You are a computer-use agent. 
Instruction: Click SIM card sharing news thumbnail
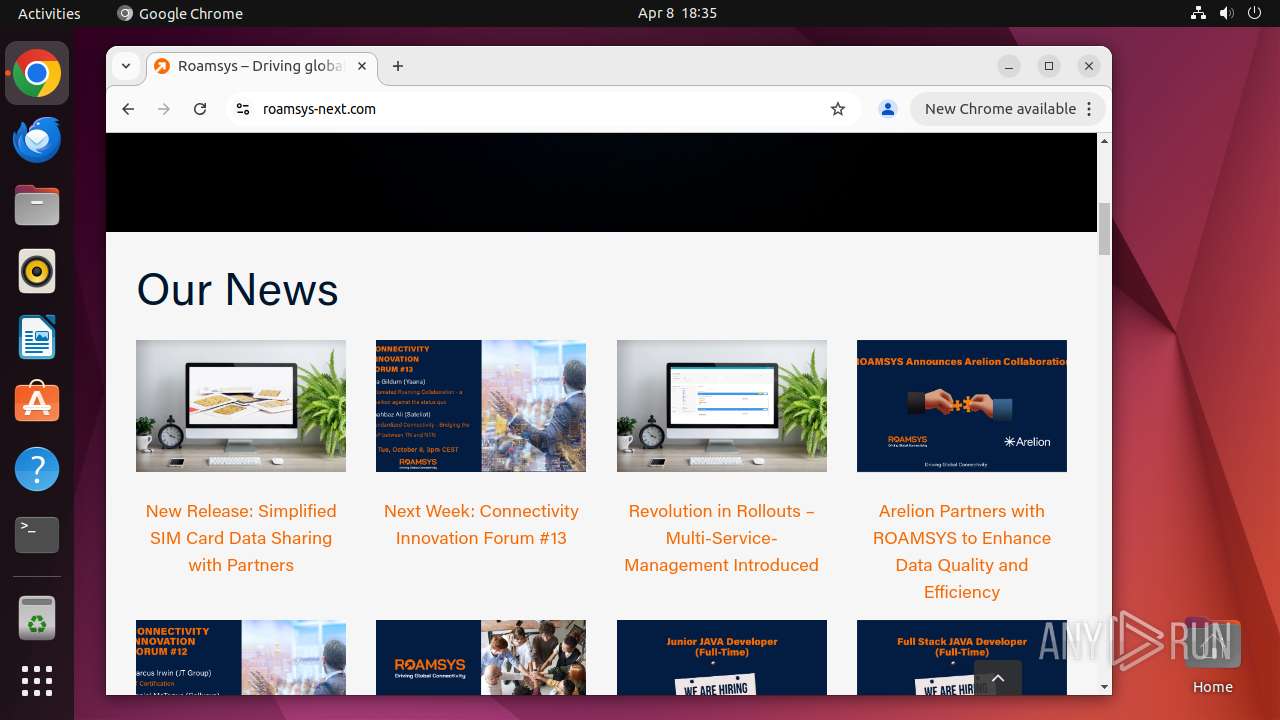coord(241,406)
